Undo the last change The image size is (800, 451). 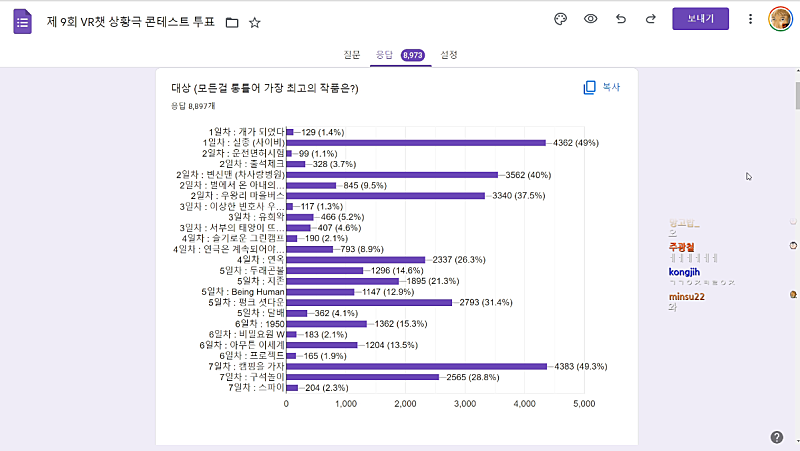(620, 19)
